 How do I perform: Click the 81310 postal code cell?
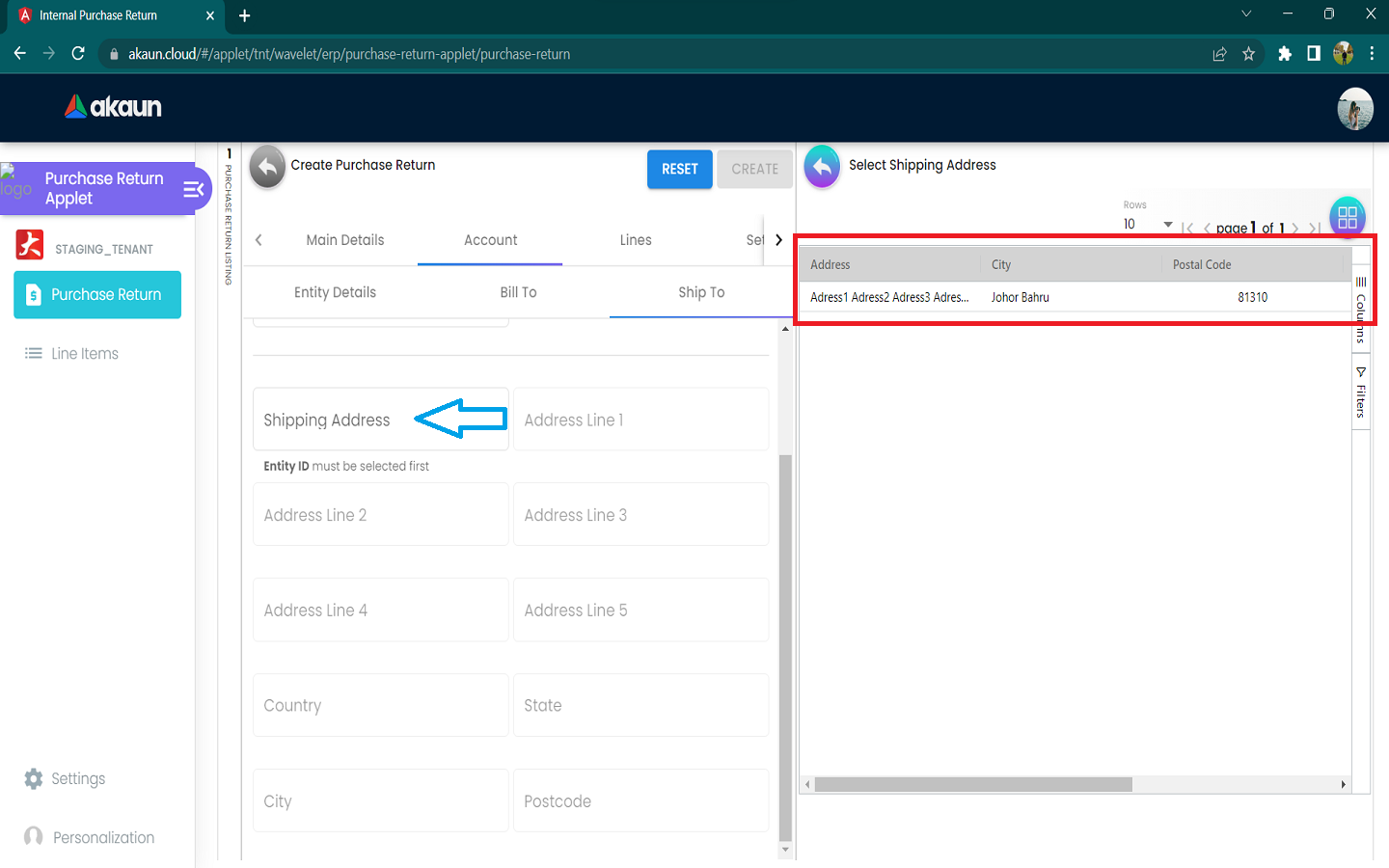coord(1252,297)
